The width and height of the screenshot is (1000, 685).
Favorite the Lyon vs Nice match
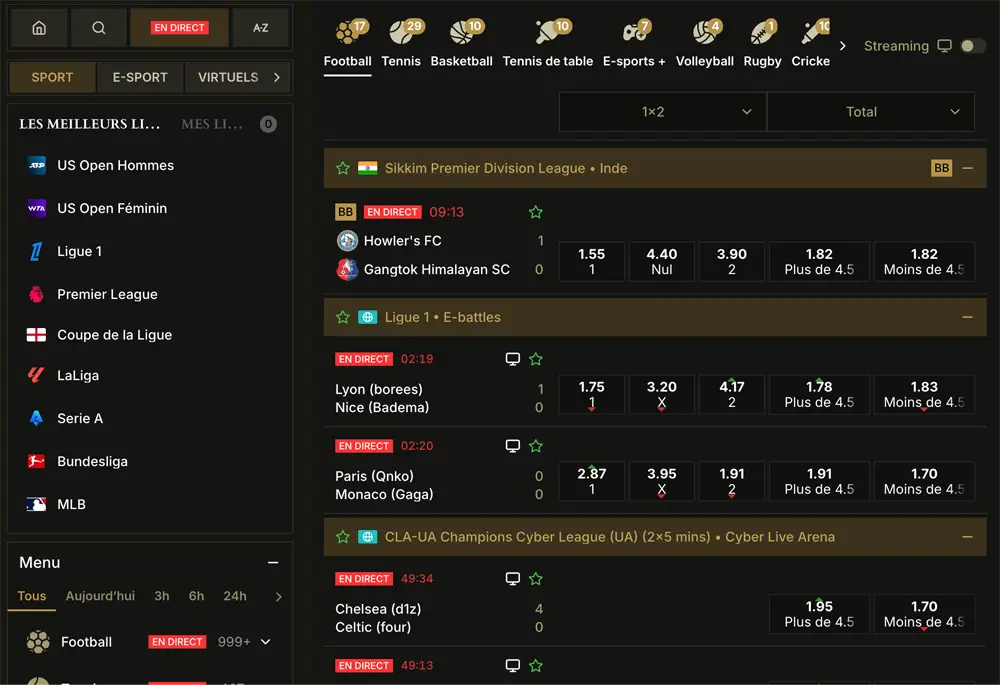[x=536, y=359]
